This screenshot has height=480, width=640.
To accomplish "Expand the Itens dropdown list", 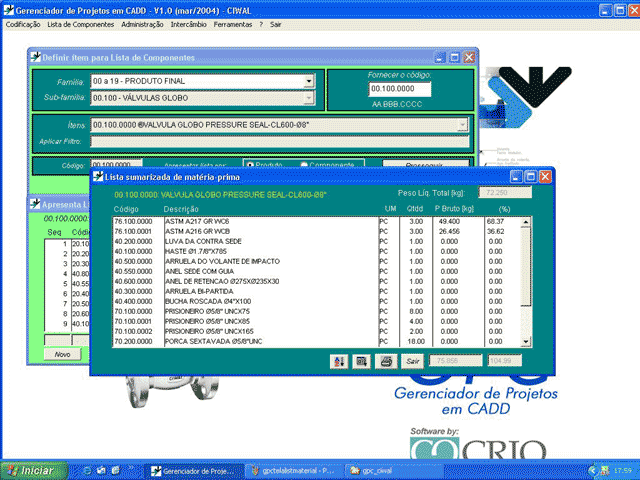I will [462, 125].
